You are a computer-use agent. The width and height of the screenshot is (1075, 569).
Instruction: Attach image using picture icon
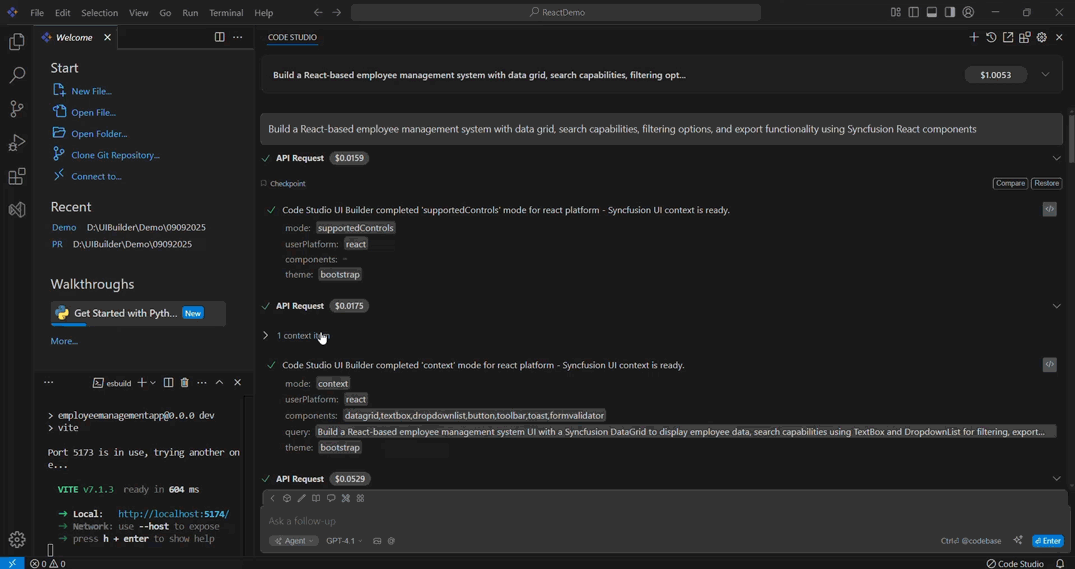click(377, 541)
